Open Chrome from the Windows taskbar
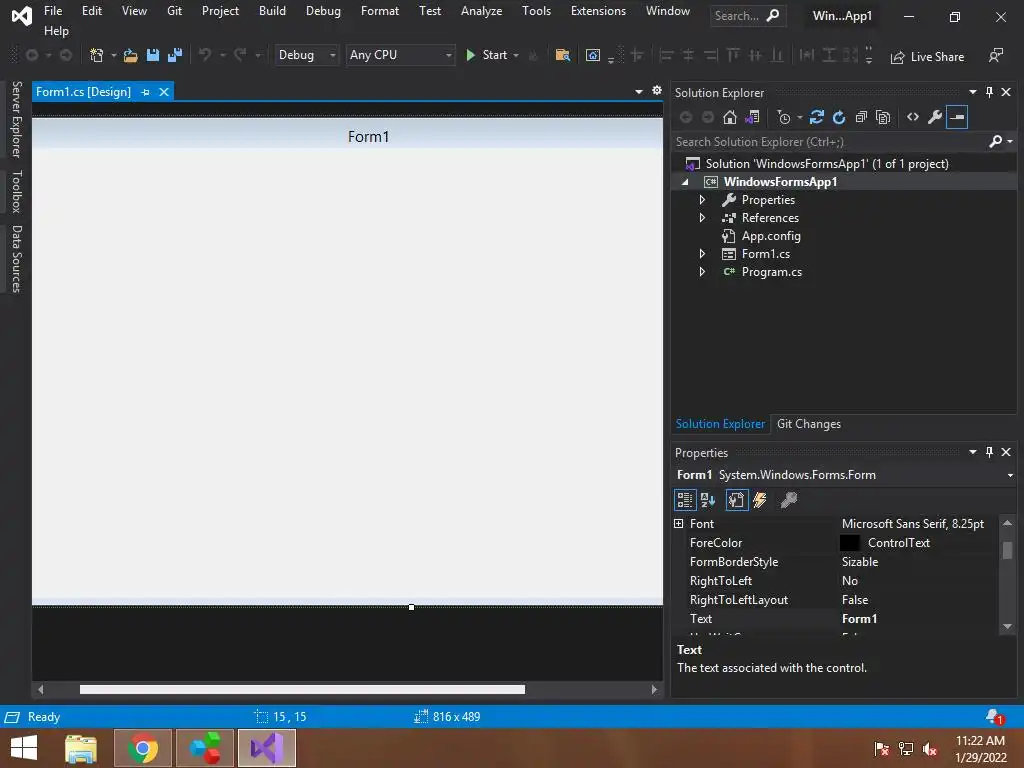This screenshot has width=1024, height=768. click(143, 748)
